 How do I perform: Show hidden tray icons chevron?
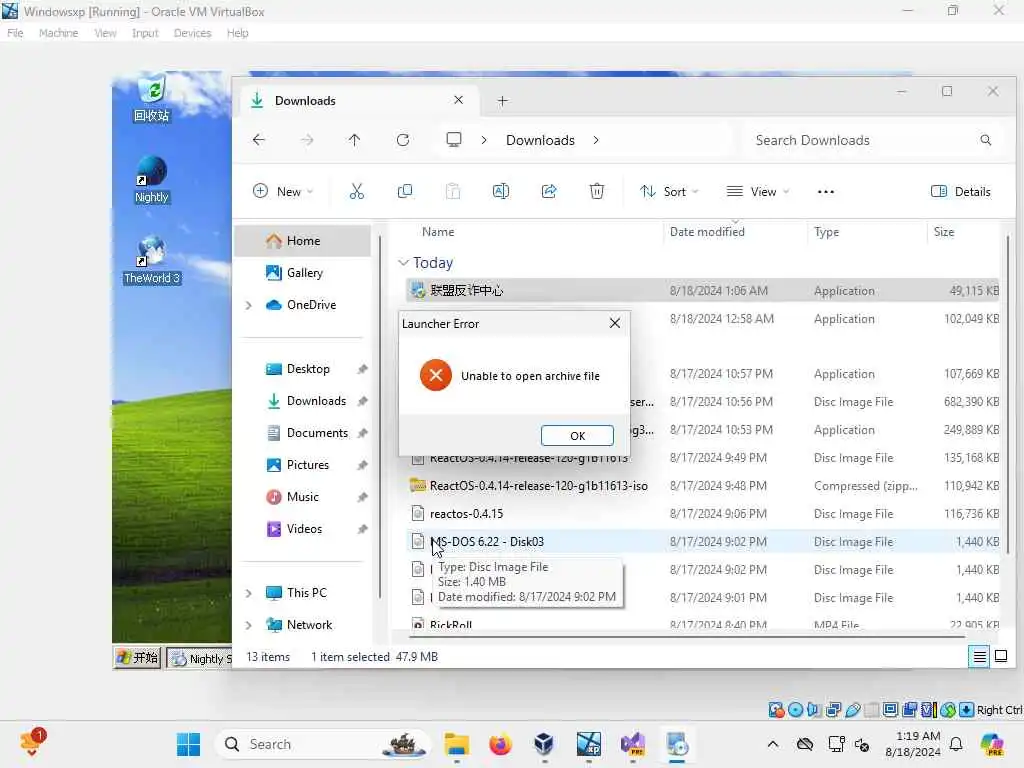pos(773,744)
